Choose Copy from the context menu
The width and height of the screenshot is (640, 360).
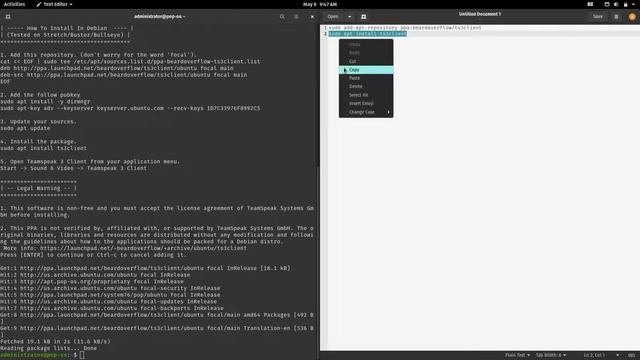tap(366, 70)
